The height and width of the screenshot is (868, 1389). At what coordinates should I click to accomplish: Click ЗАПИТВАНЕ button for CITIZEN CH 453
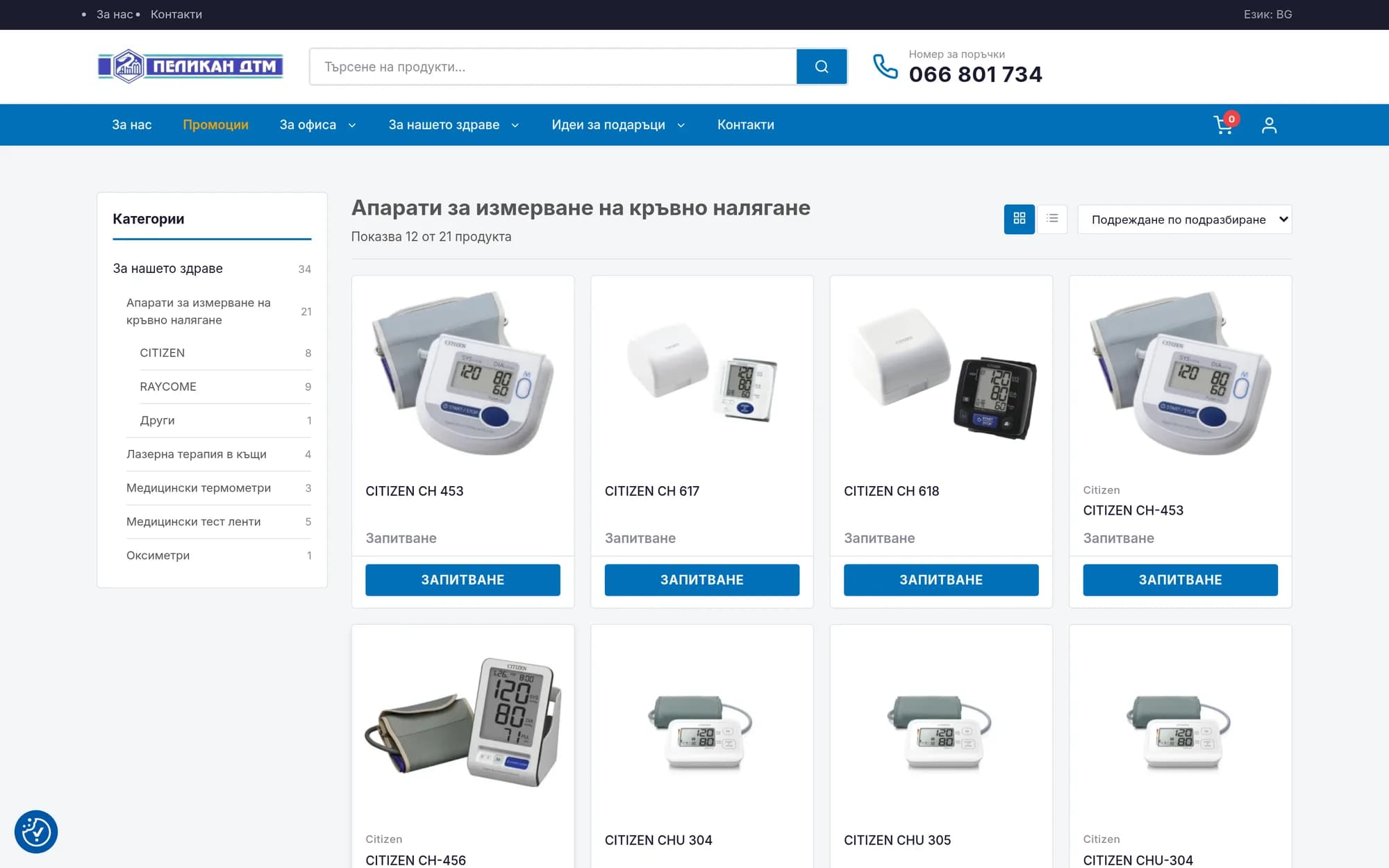(463, 580)
